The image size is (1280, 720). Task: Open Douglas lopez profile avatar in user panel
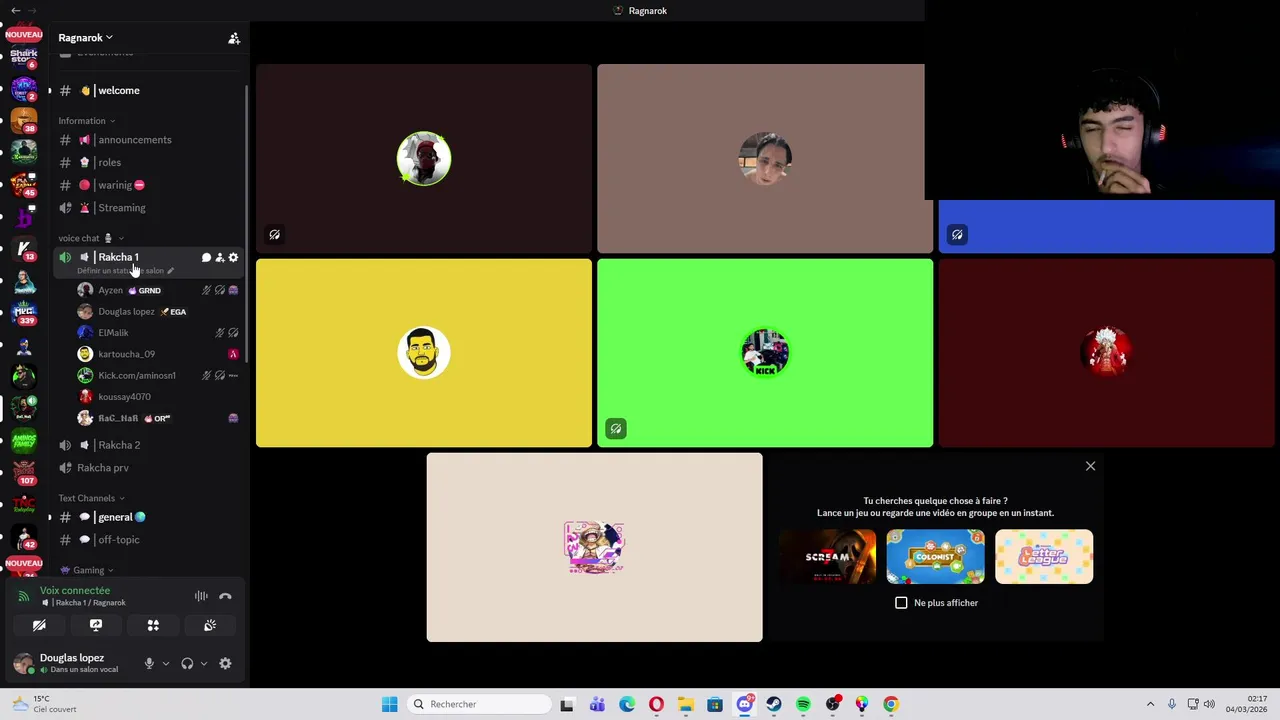click(23, 663)
